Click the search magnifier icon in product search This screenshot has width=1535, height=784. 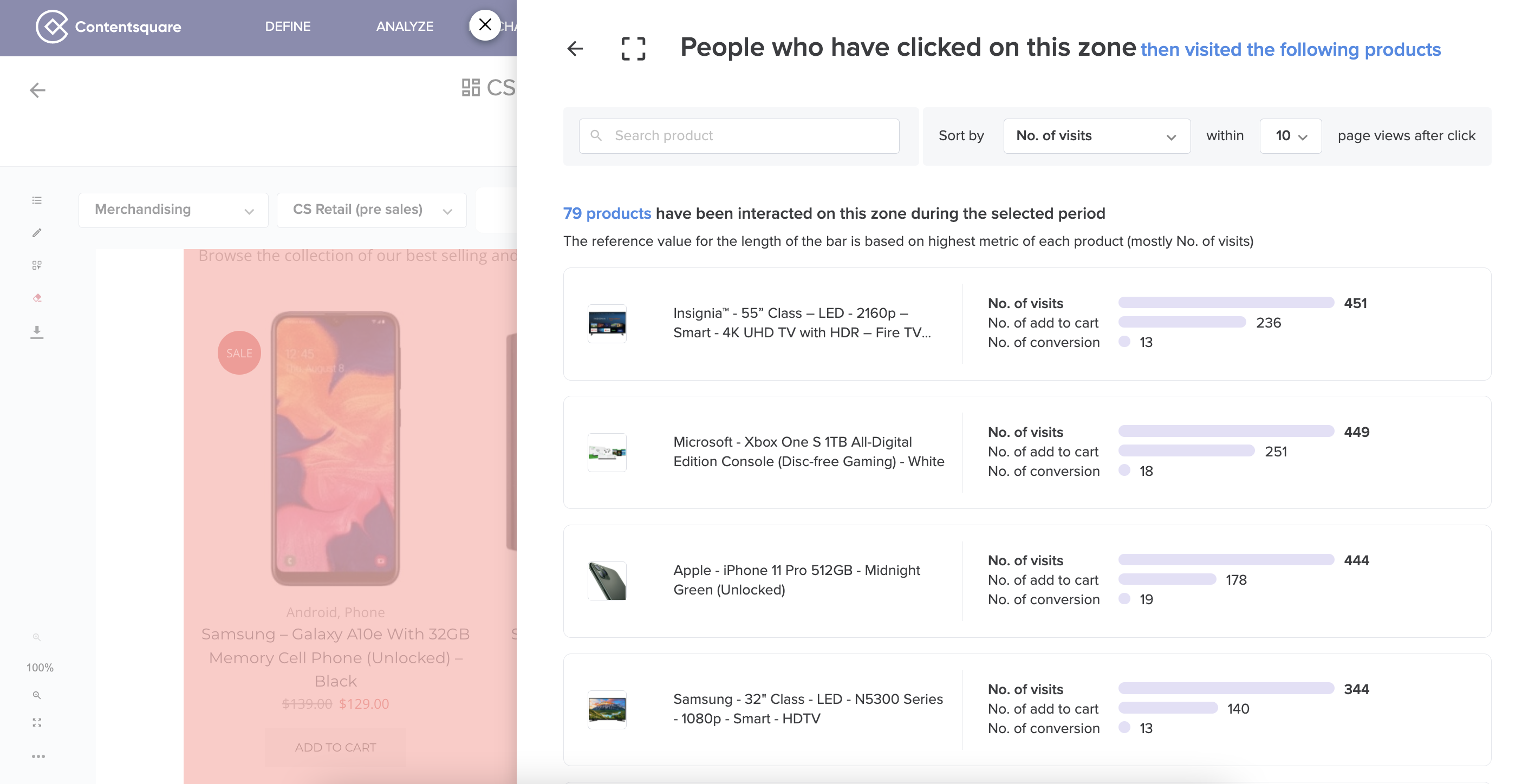(x=596, y=136)
